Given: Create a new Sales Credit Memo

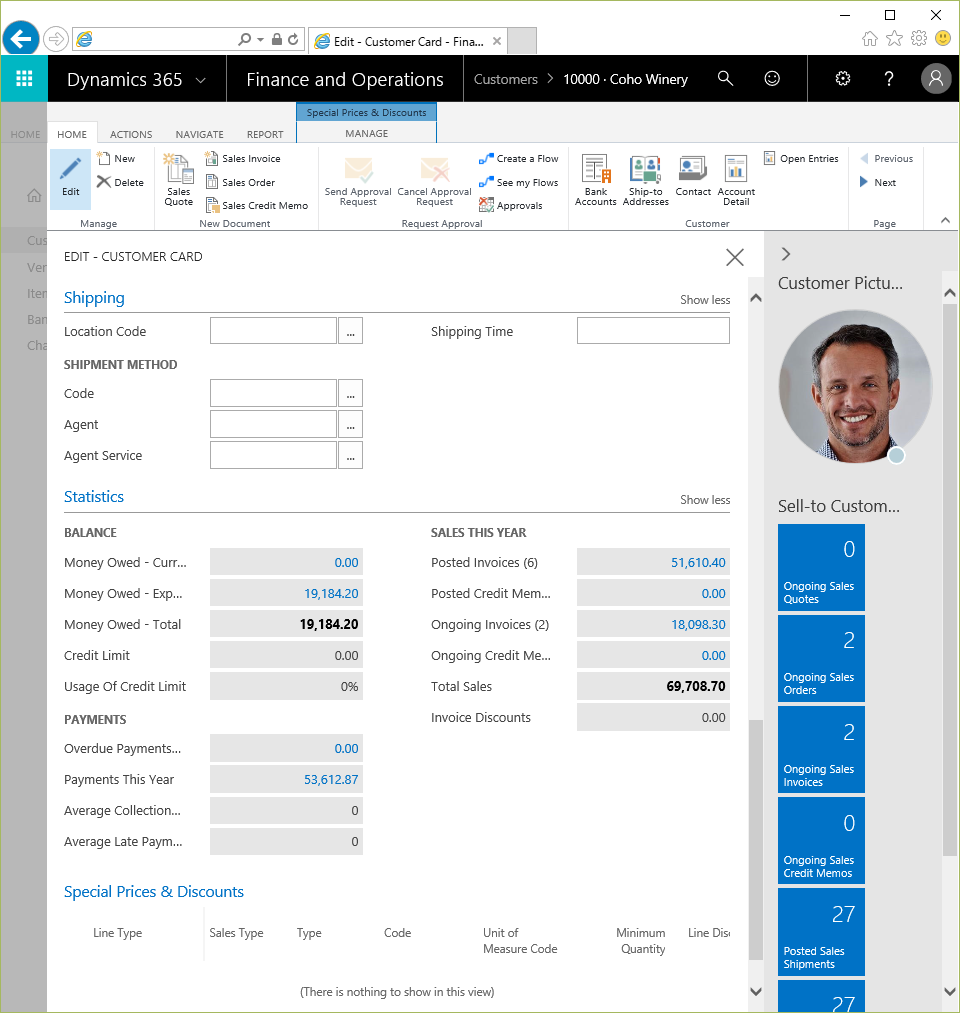Looking at the screenshot, I should (257, 205).
